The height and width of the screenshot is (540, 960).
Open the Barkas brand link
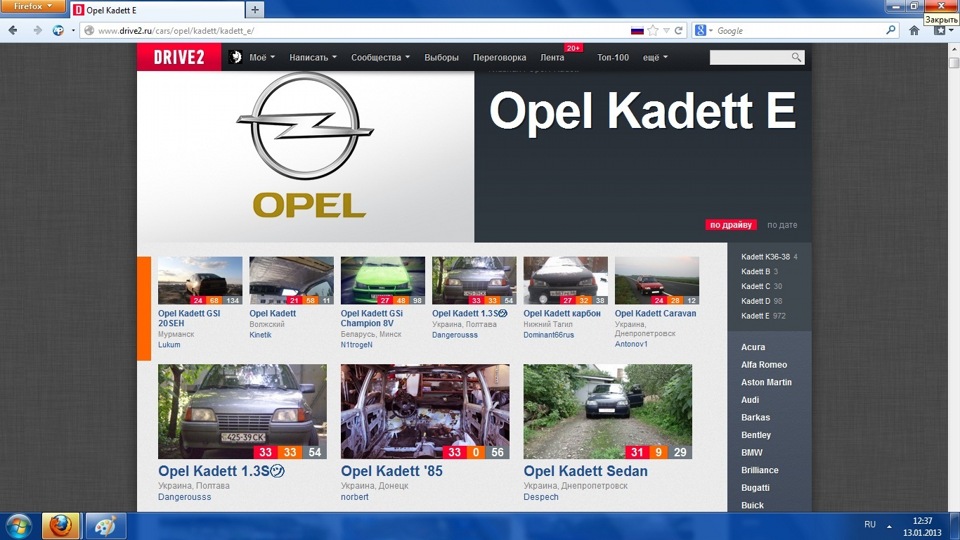tap(756, 418)
